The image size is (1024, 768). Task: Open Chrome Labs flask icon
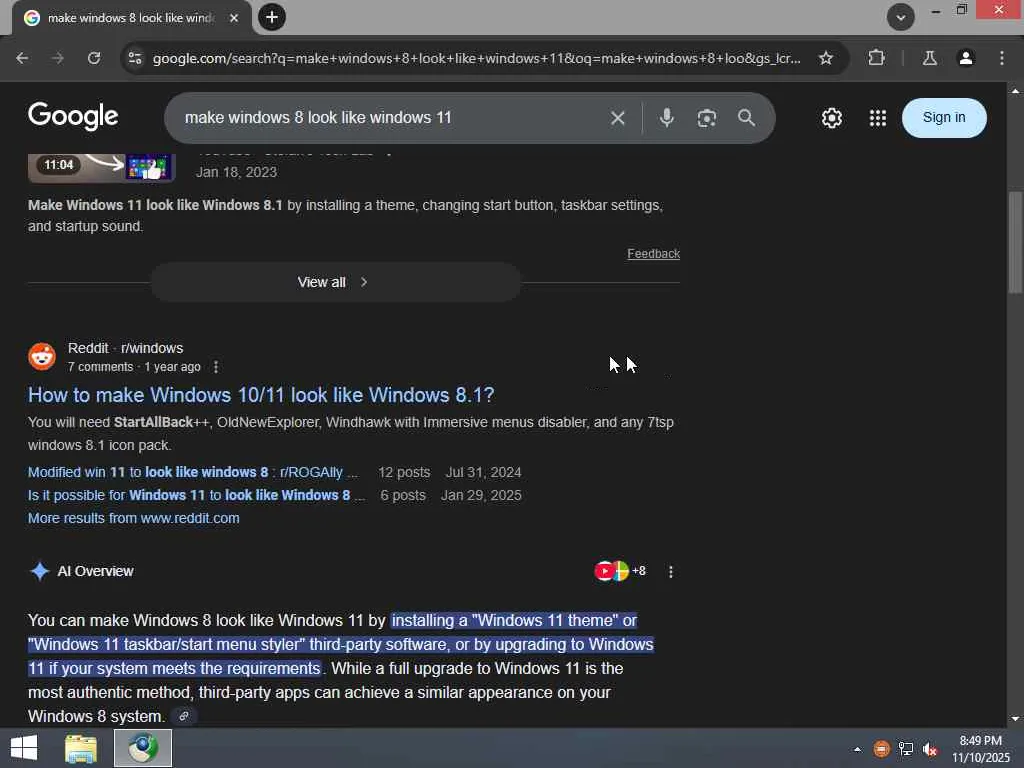pos(929,58)
